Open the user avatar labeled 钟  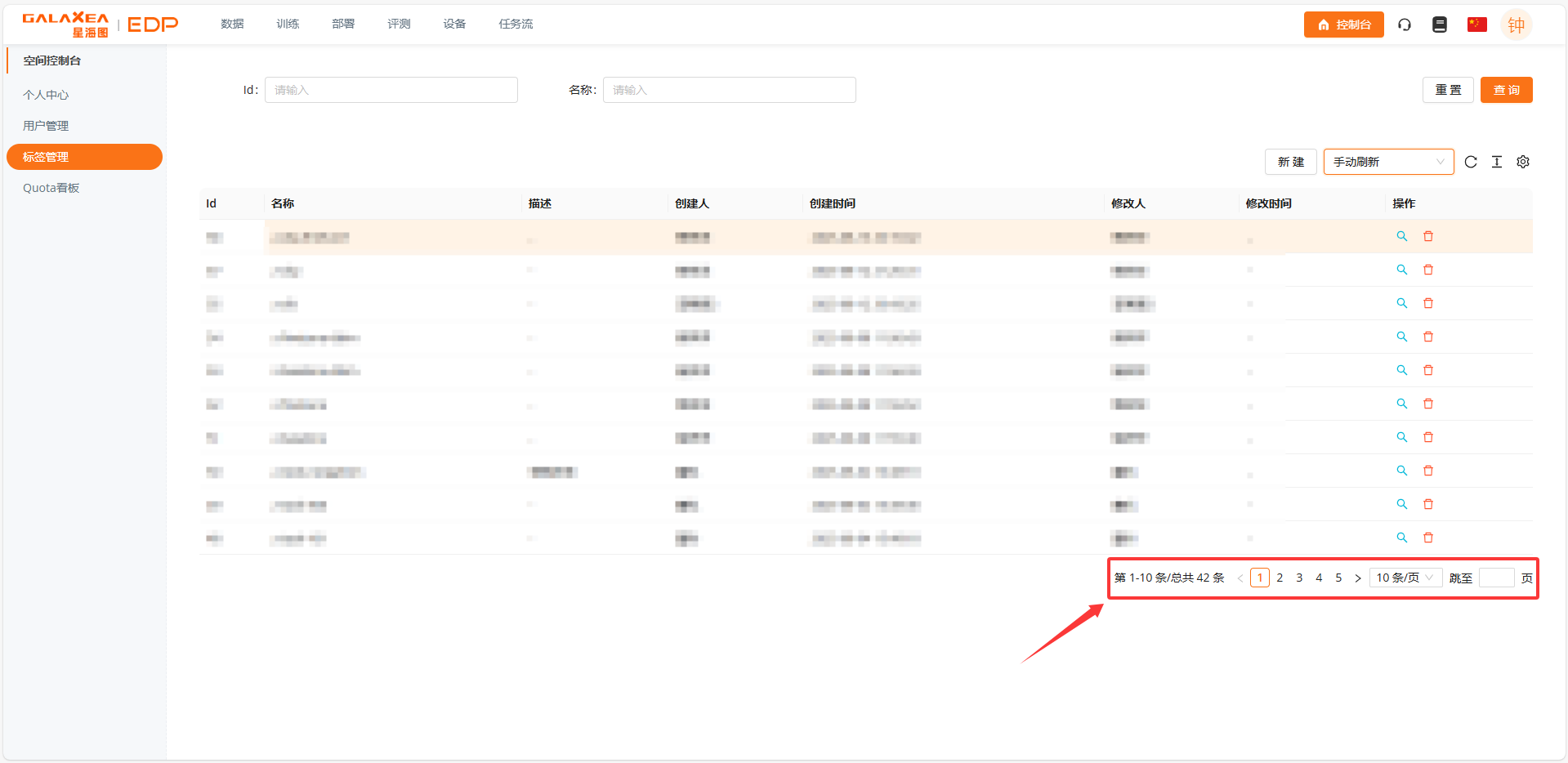click(x=1516, y=25)
